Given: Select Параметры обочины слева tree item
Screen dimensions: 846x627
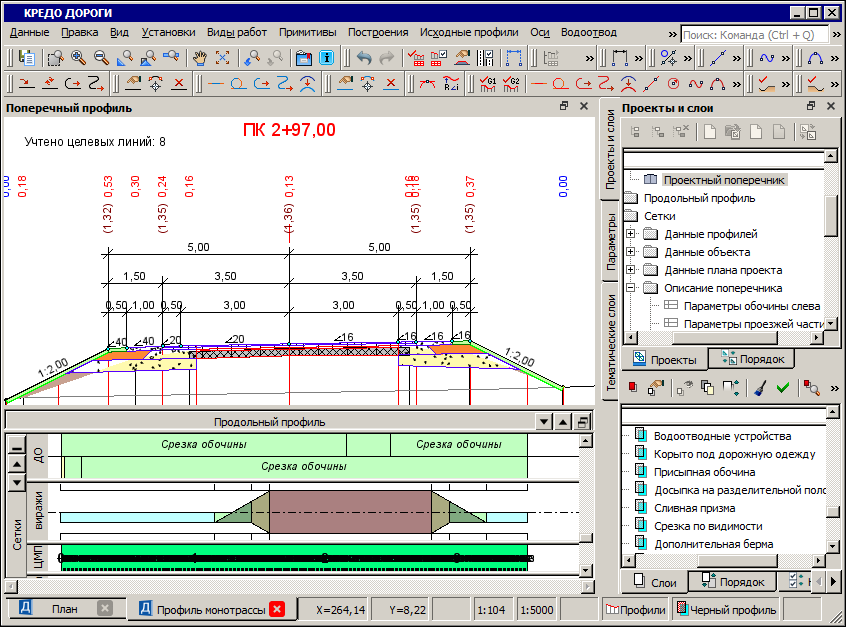Looking at the screenshot, I should pyautogui.click(x=752, y=306).
